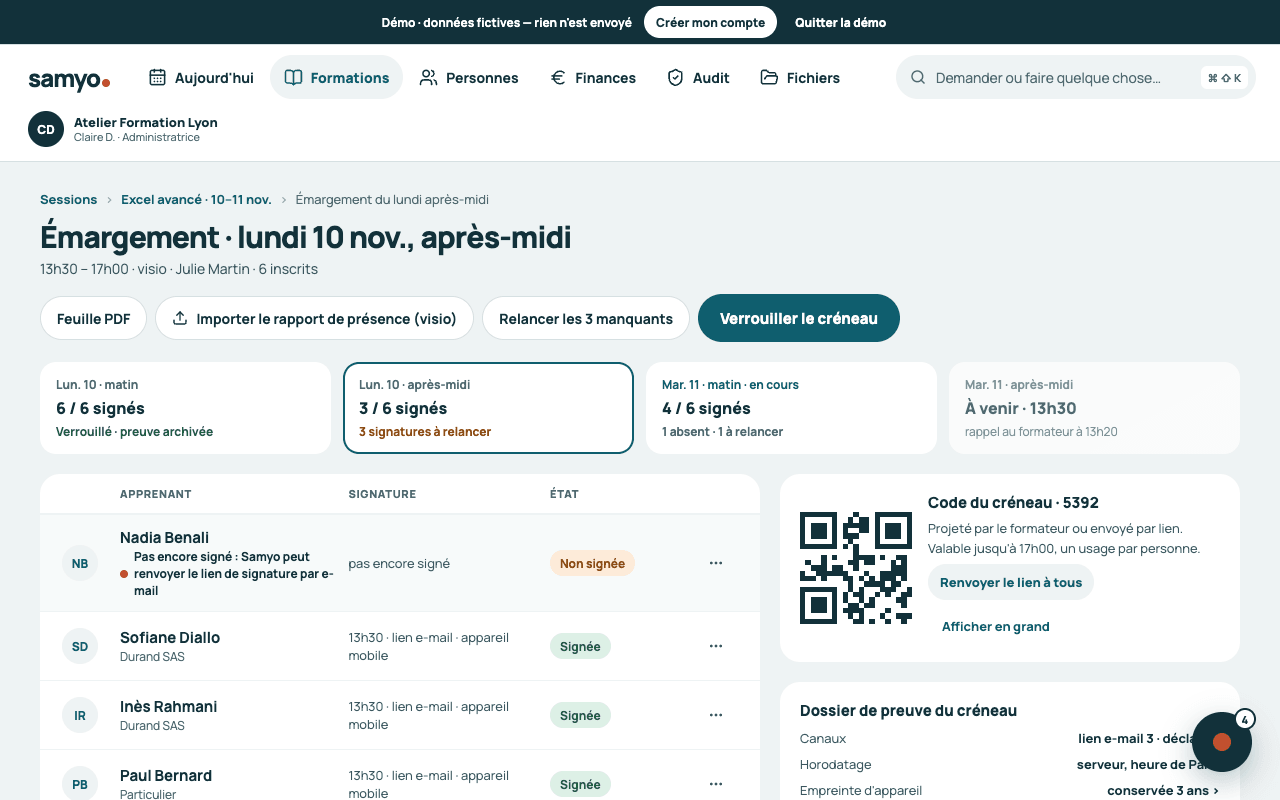Click the IR avatar of Inès Rahmani

pos(80,715)
